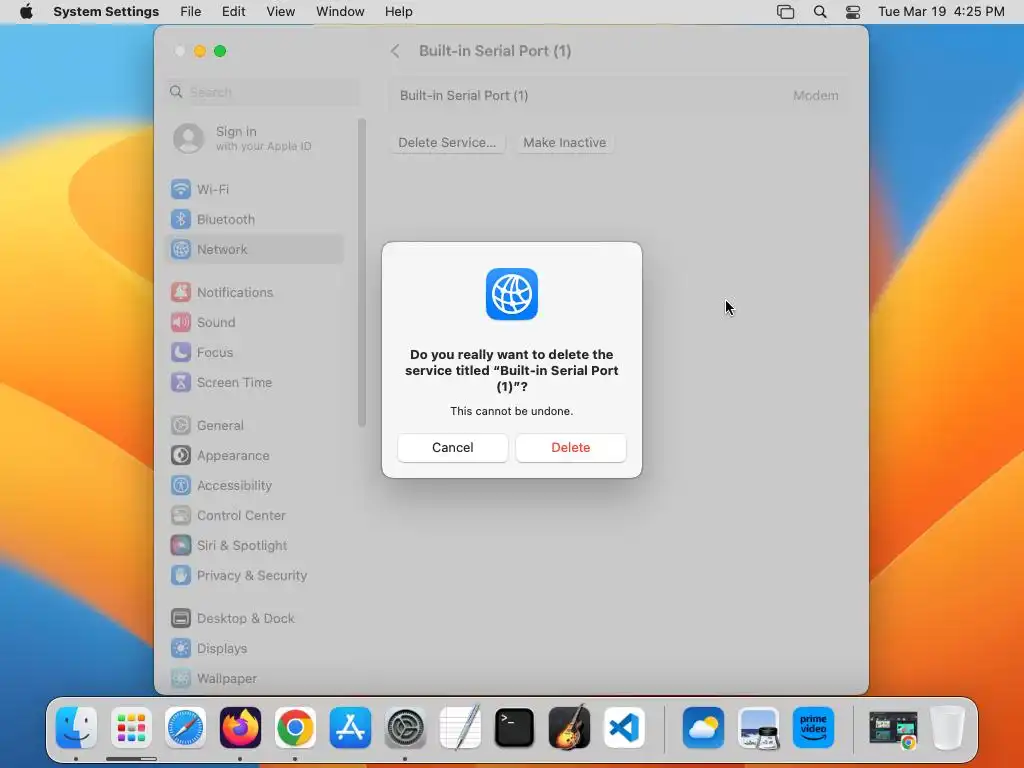Launch Google Chrome from the Dock
The image size is (1024, 768).
pos(295,728)
